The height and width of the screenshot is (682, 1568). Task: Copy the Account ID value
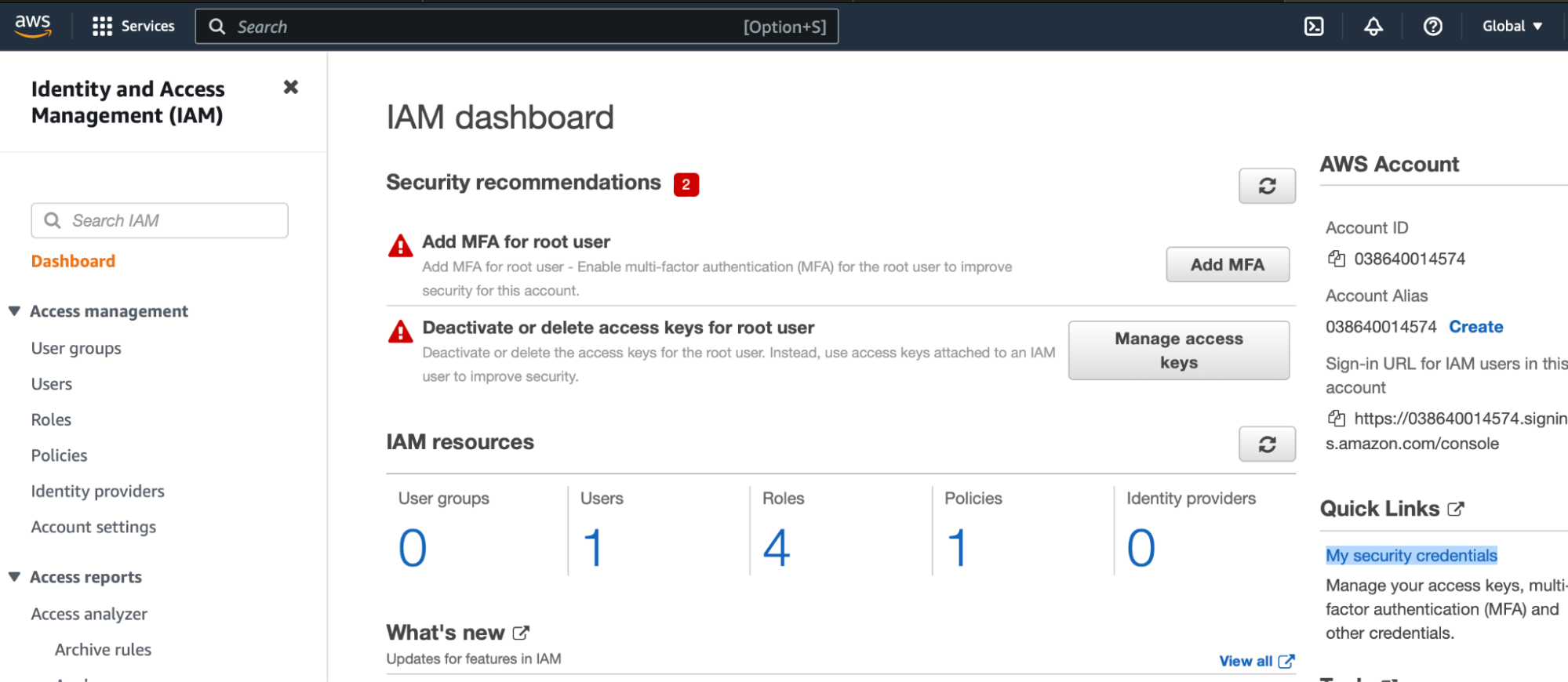click(x=1336, y=259)
